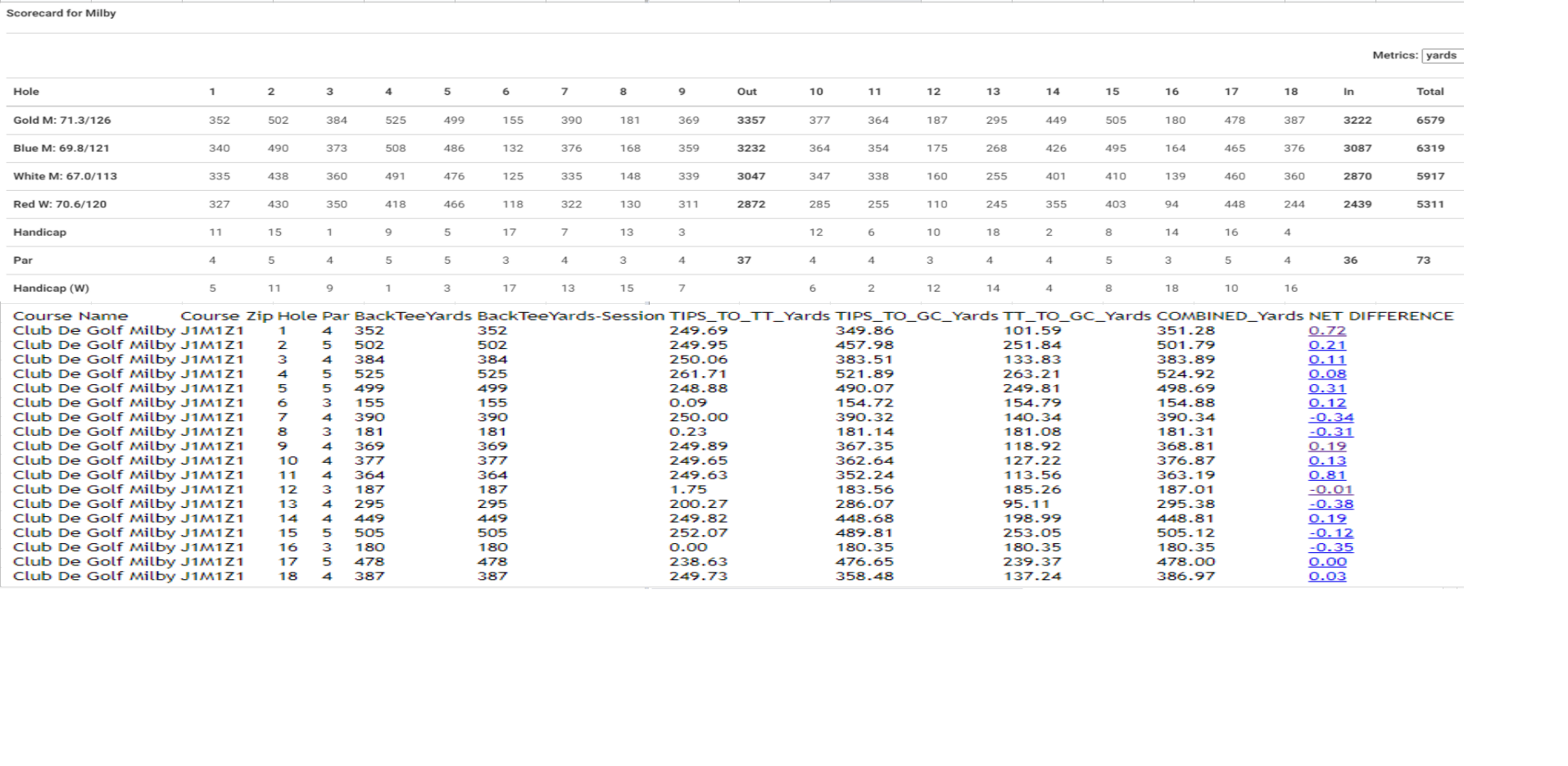1568x766 pixels.
Task: Click the 'Scorecard for Milby' heading
Action: click(x=61, y=13)
